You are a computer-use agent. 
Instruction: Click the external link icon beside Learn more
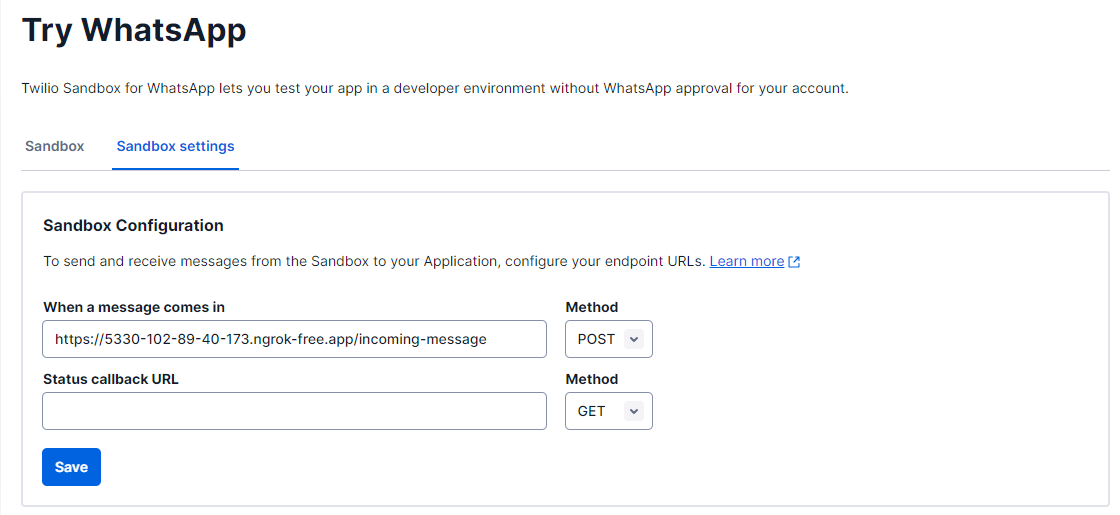click(794, 261)
